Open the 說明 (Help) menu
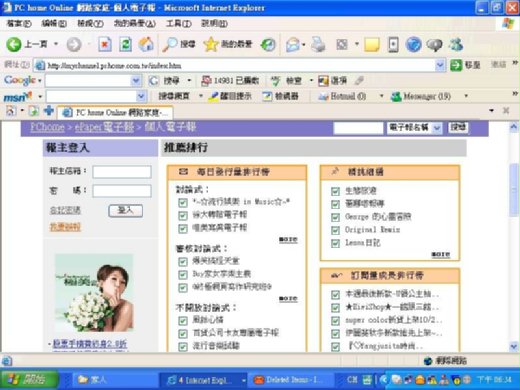Screen dimensions: 520x390 (x=214, y=24)
